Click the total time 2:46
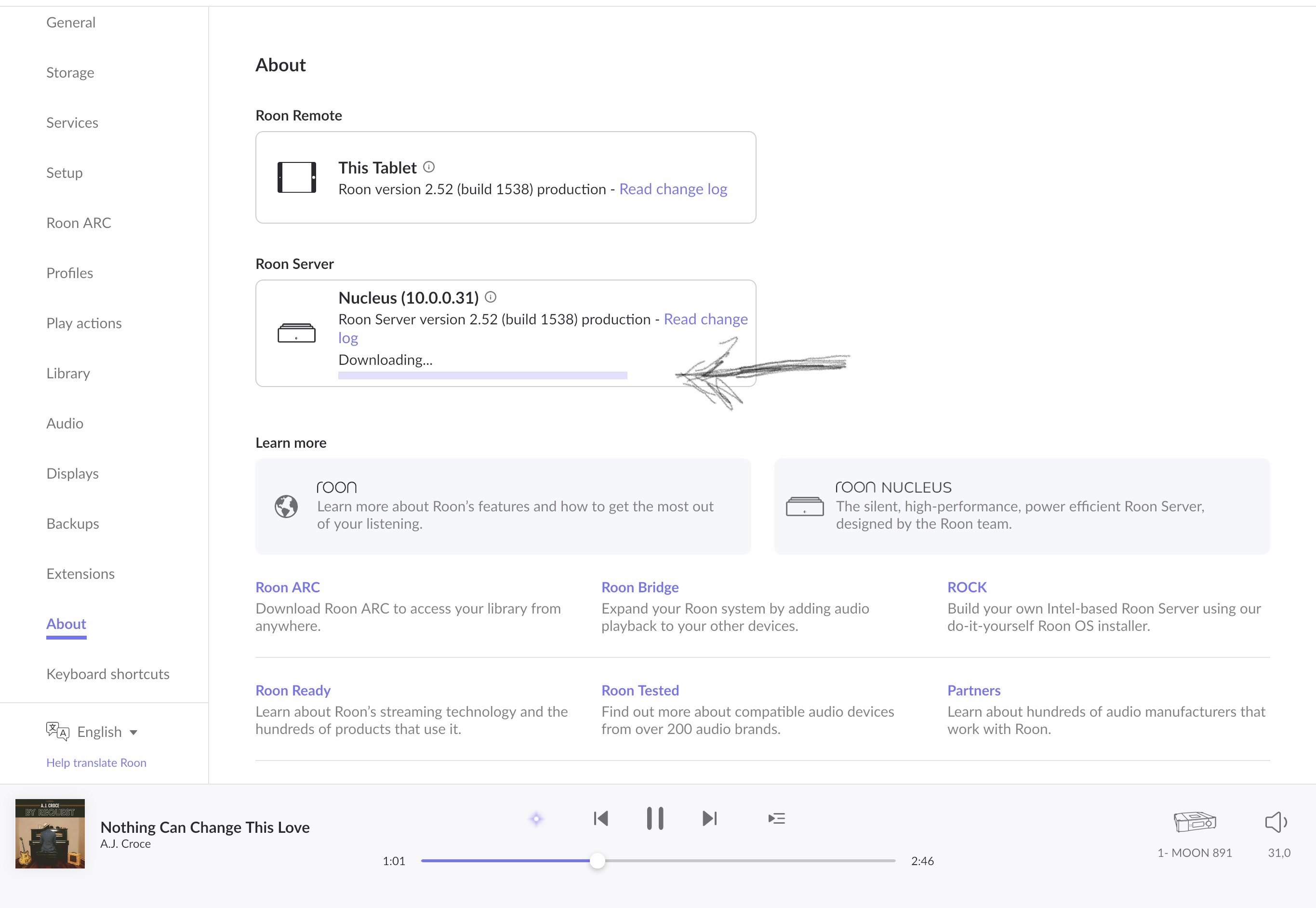Image resolution: width=1316 pixels, height=908 pixels. (x=922, y=861)
